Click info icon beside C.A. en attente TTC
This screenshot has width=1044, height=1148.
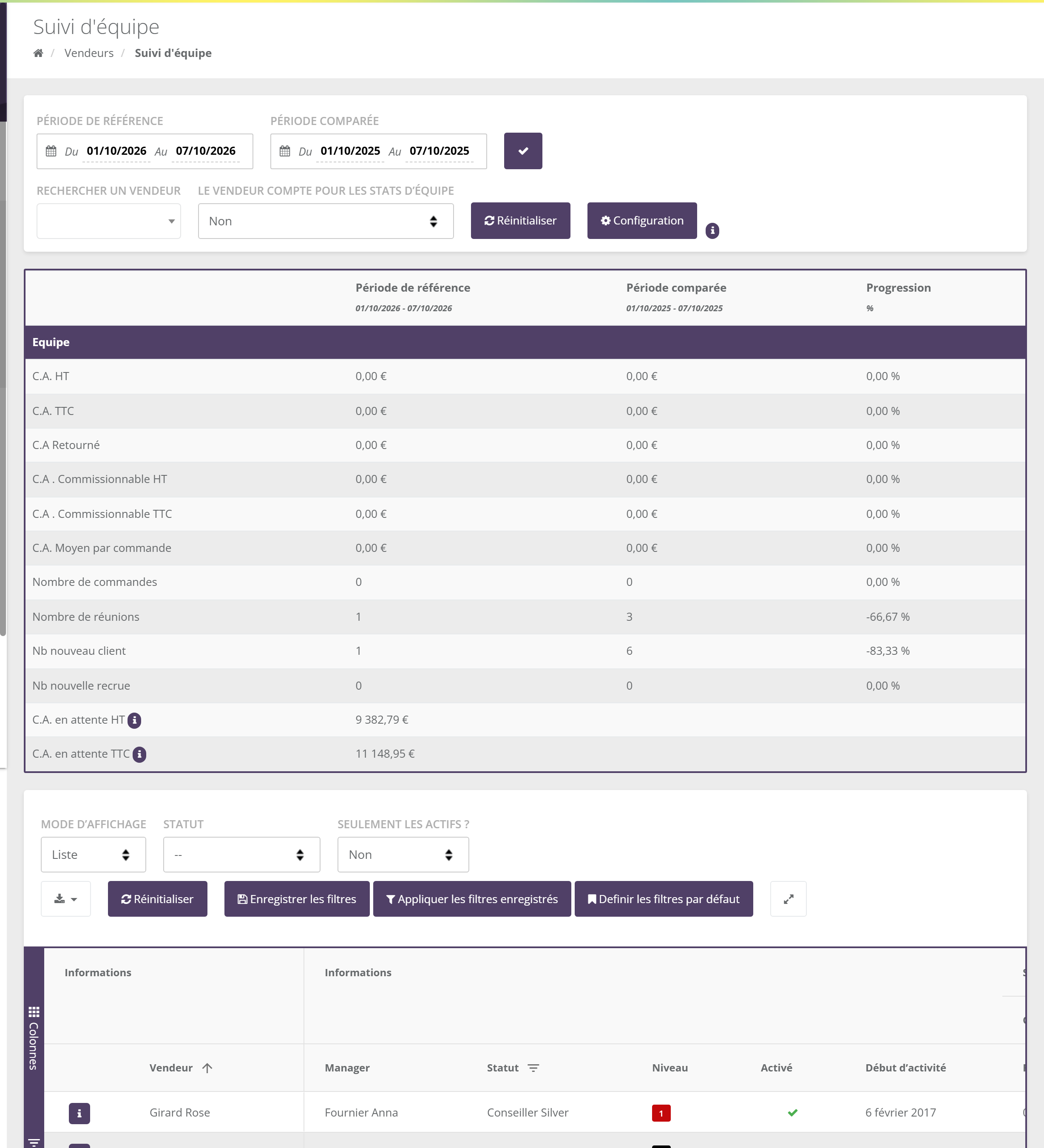[139, 755]
